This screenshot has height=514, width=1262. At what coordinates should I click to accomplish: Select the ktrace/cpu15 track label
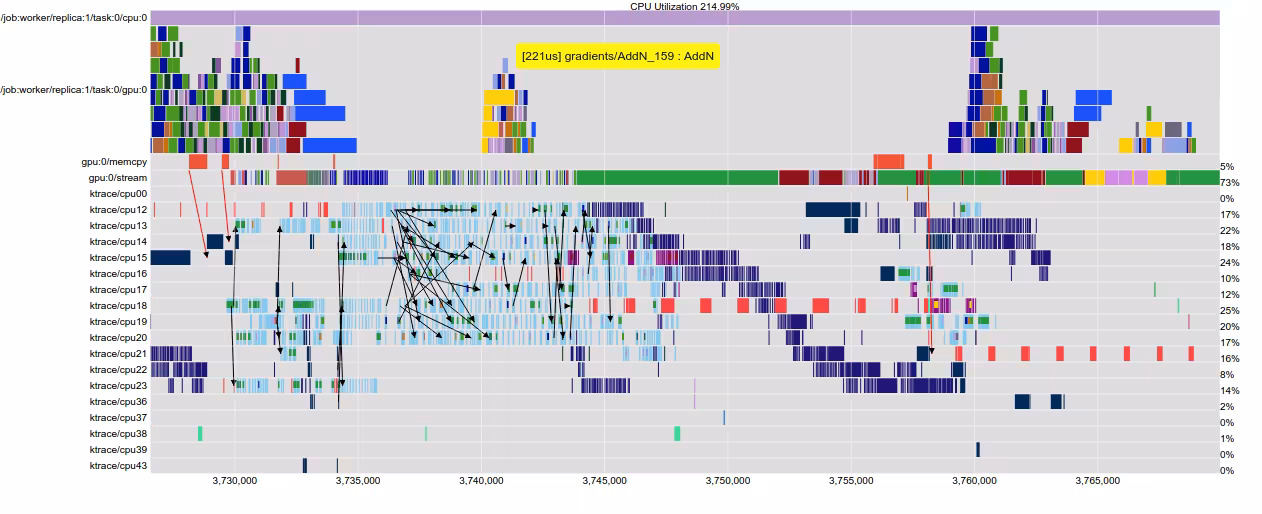tap(118, 258)
